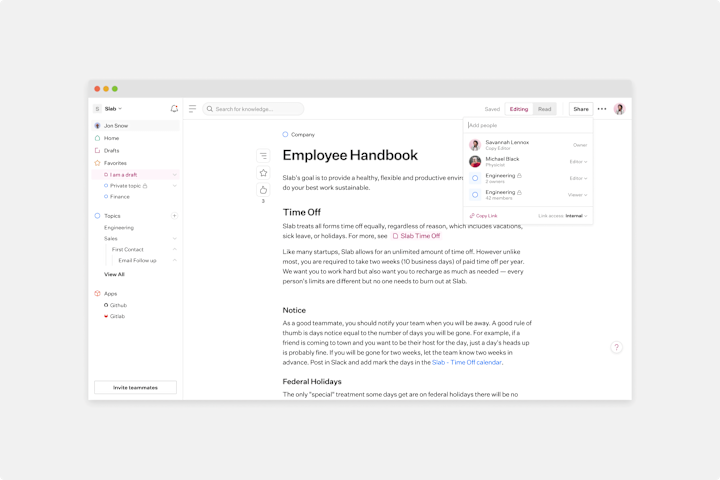Click Michael Black's avatar
Viewport: 720px width, 480px height.
click(475, 161)
